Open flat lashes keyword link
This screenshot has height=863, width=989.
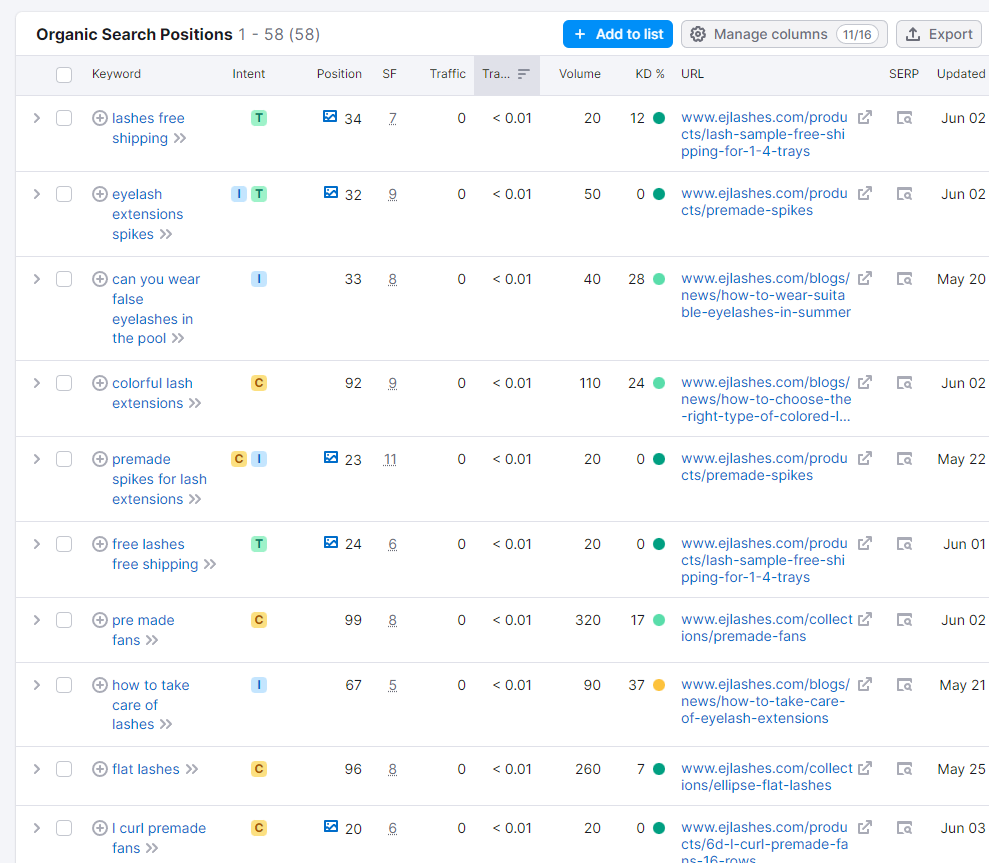pos(146,769)
